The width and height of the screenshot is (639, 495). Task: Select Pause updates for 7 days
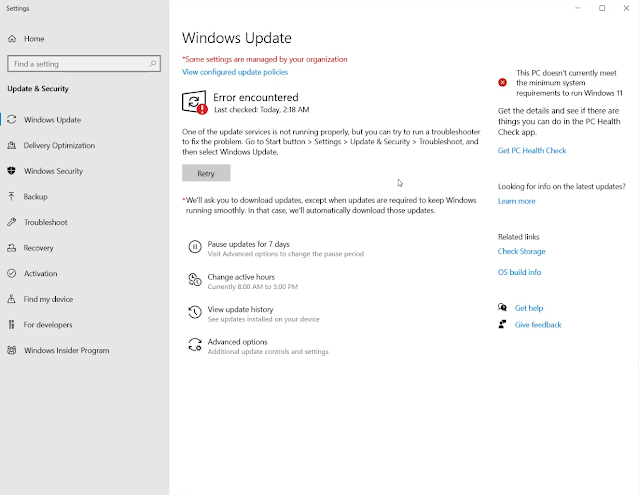pyautogui.click(x=276, y=249)
